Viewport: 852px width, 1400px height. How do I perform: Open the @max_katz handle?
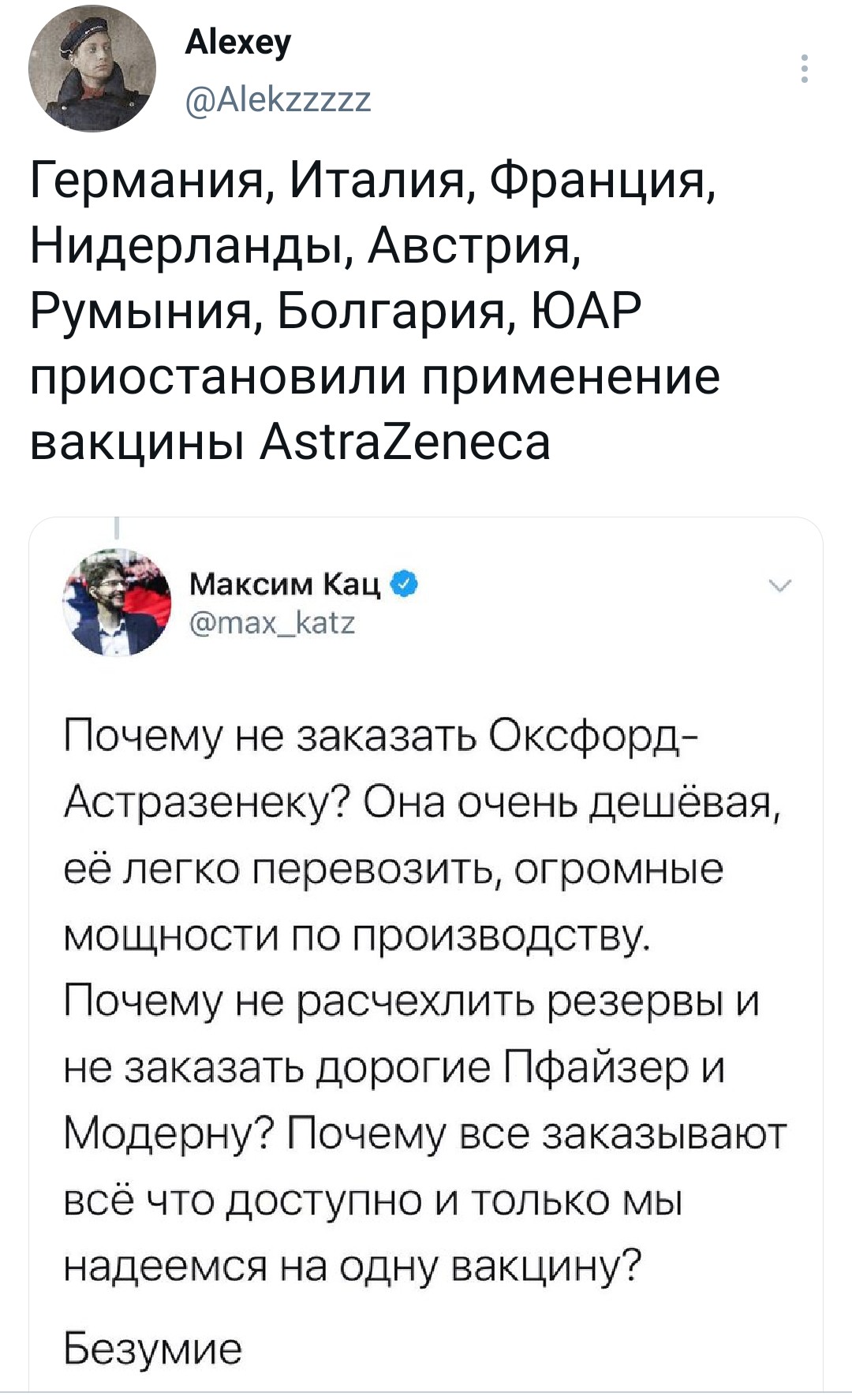pos(273,623)
